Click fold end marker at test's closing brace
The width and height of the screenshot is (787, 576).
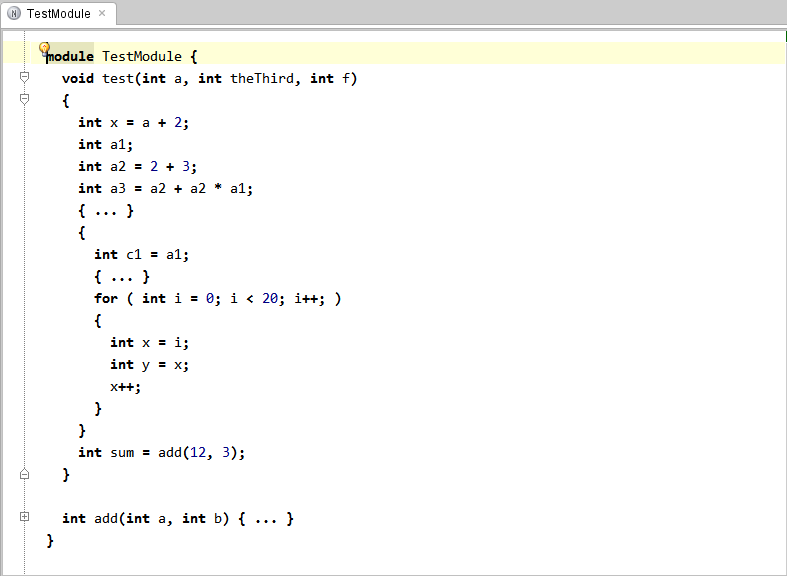point(24,474)
